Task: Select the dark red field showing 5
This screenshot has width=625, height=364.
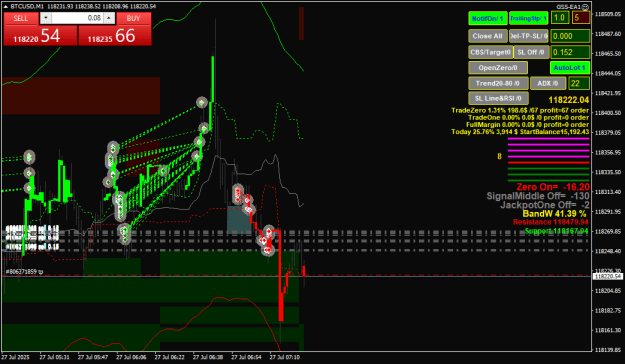Action: point(581,18)
